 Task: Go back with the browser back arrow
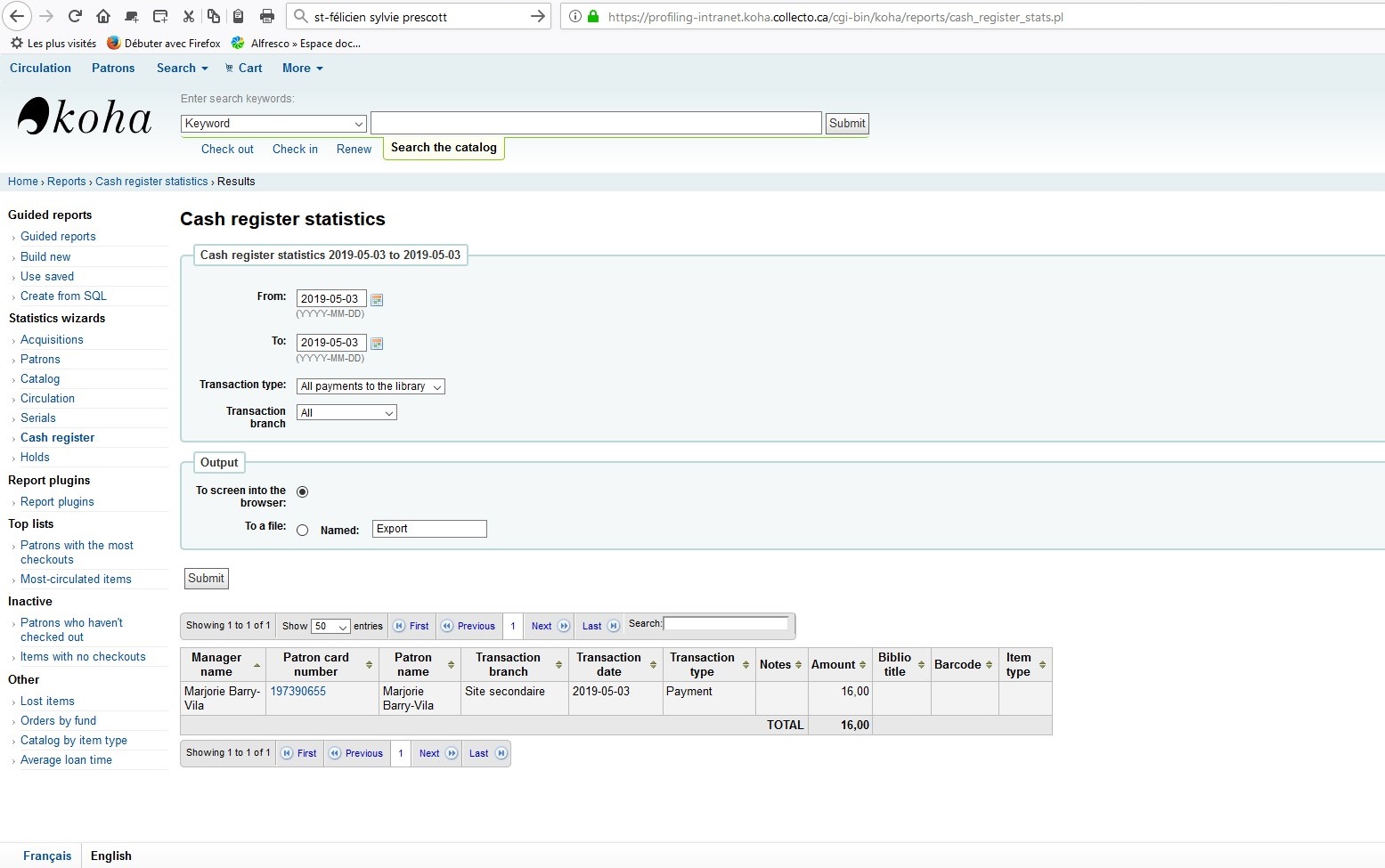coord(17,16)
